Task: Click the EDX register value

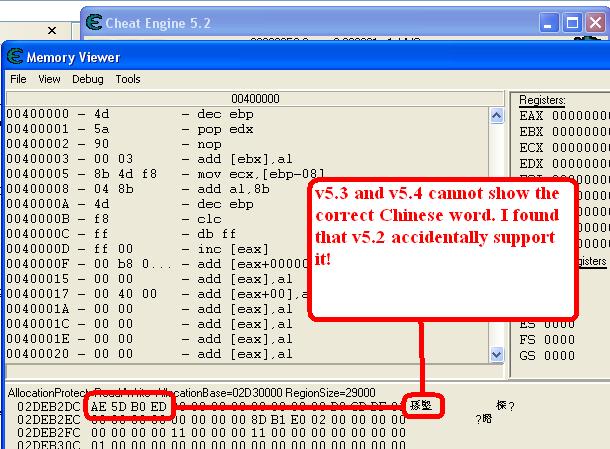Action: tap(581, 164)
